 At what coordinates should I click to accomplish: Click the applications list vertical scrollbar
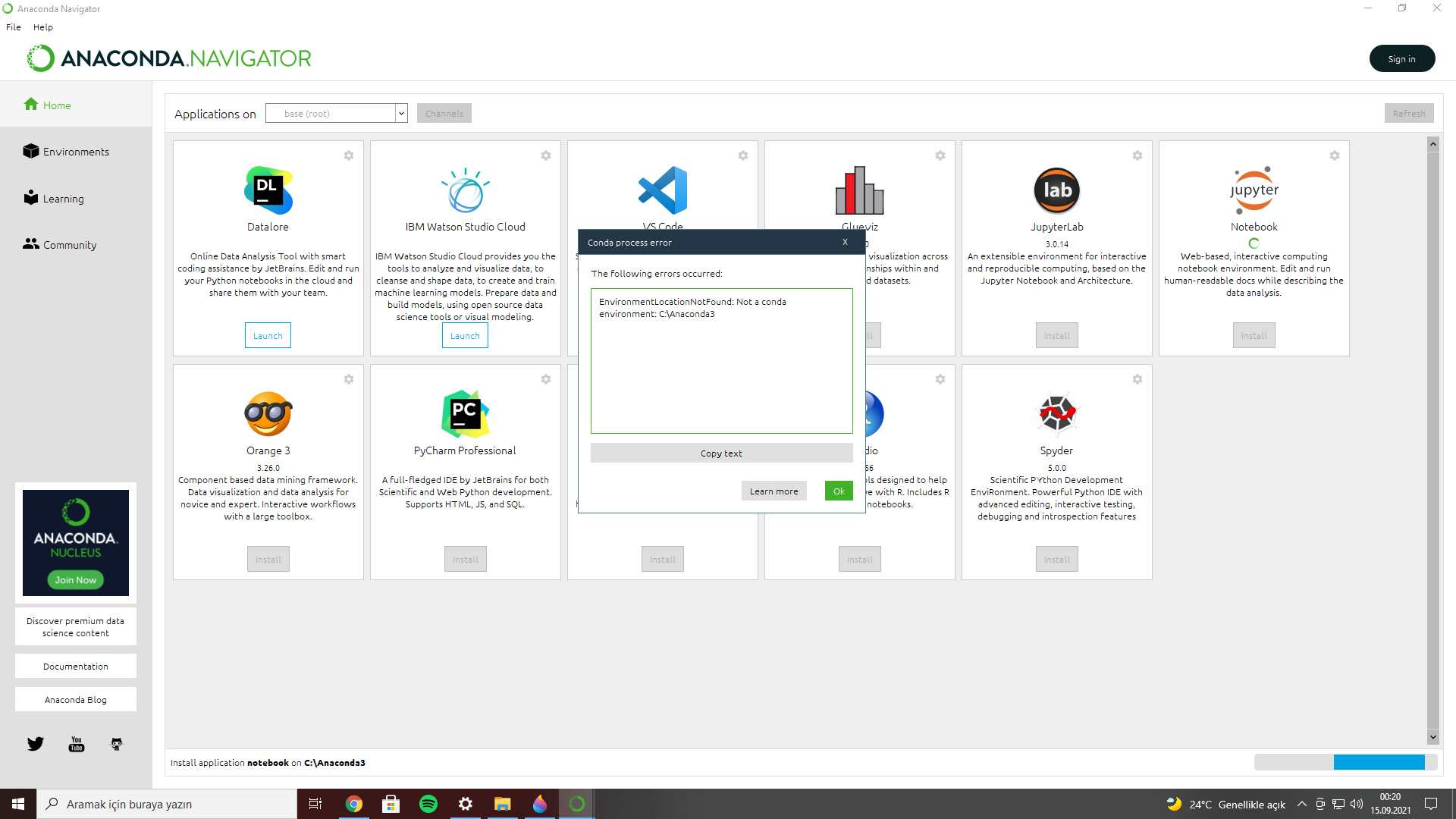coord(1432,440)
